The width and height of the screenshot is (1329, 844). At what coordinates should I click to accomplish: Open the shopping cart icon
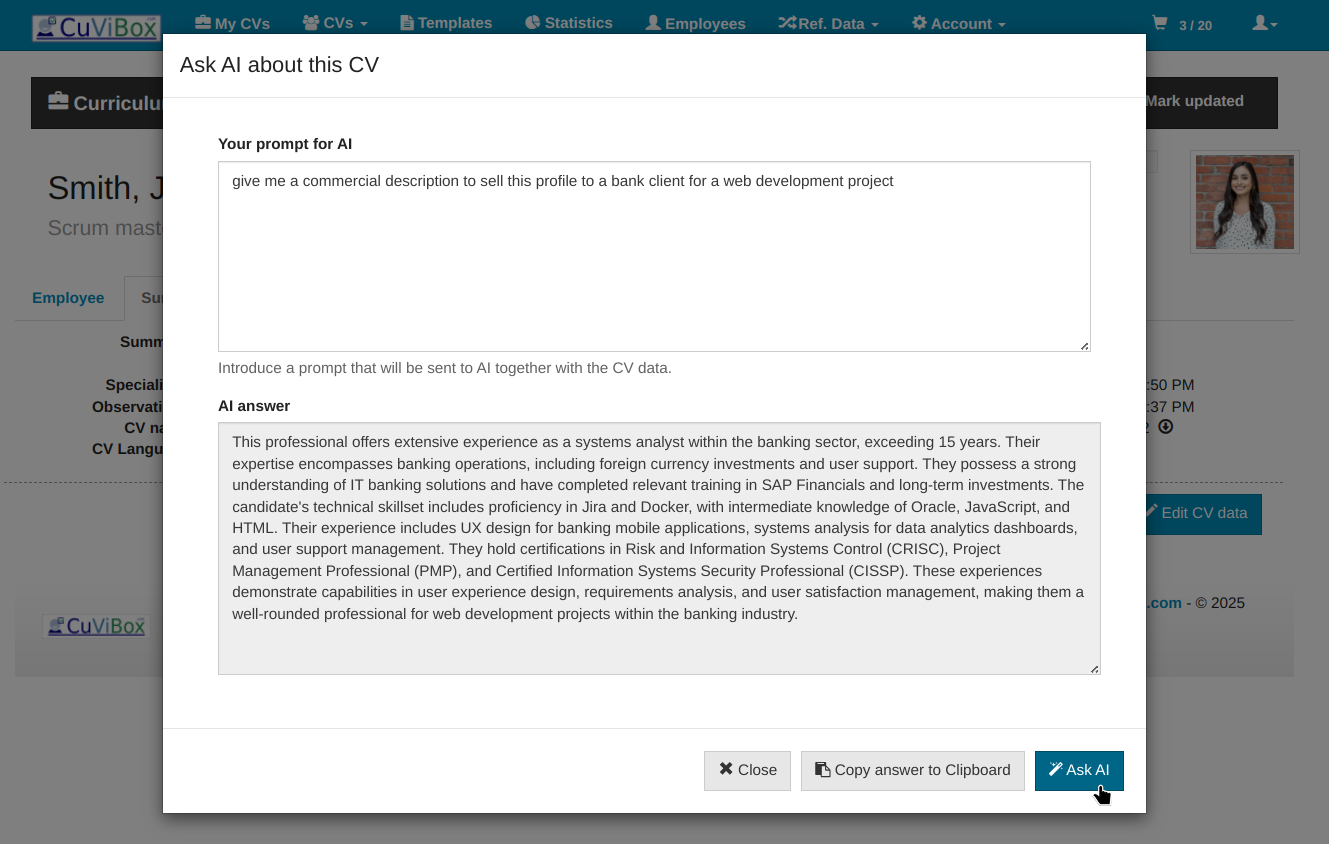point(1160,23)
